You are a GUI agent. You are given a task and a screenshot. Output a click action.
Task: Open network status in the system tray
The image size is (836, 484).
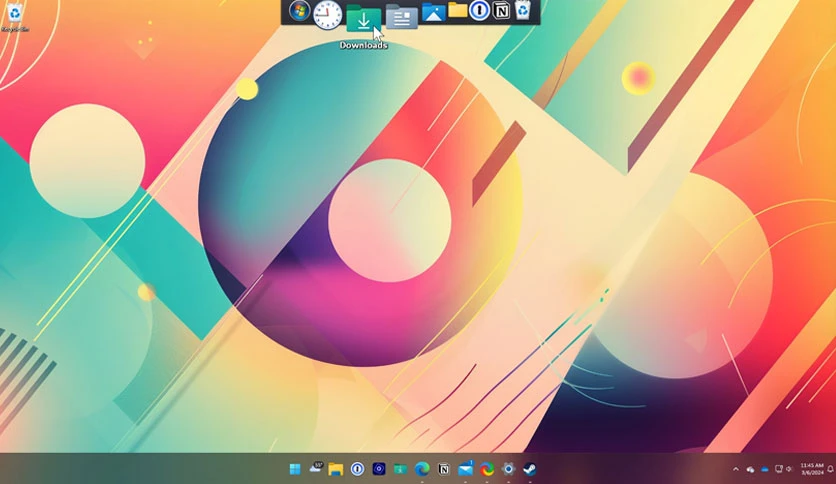click(778, 469)
